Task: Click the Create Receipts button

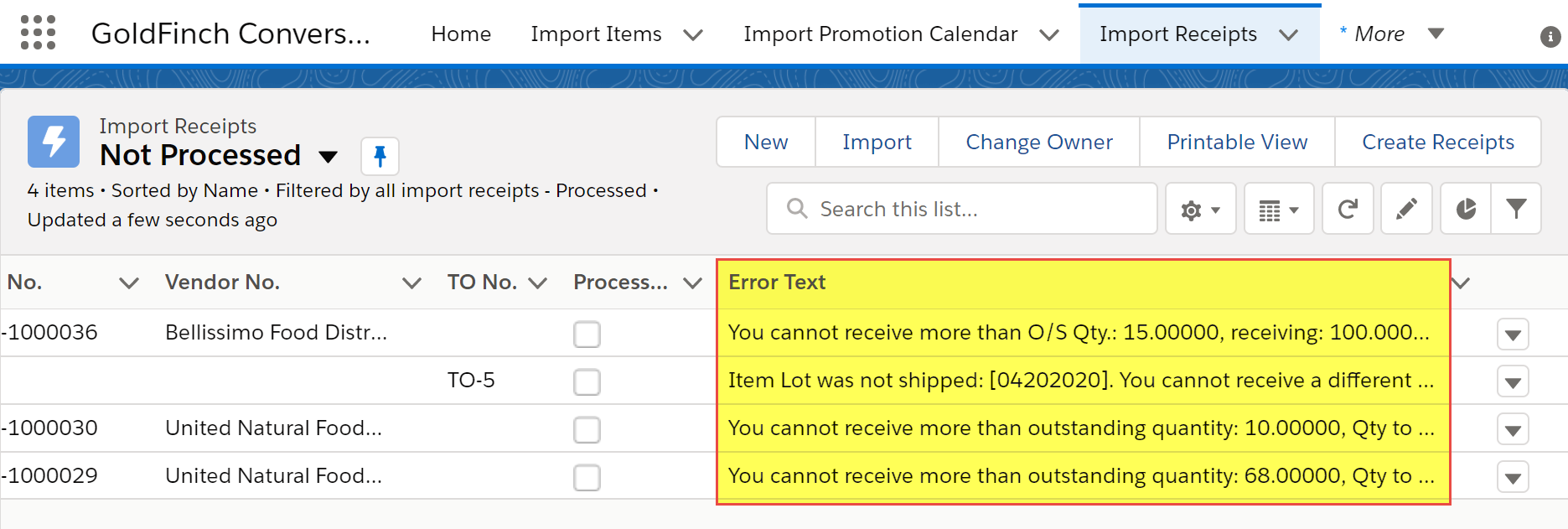Action: point(1438,142)
